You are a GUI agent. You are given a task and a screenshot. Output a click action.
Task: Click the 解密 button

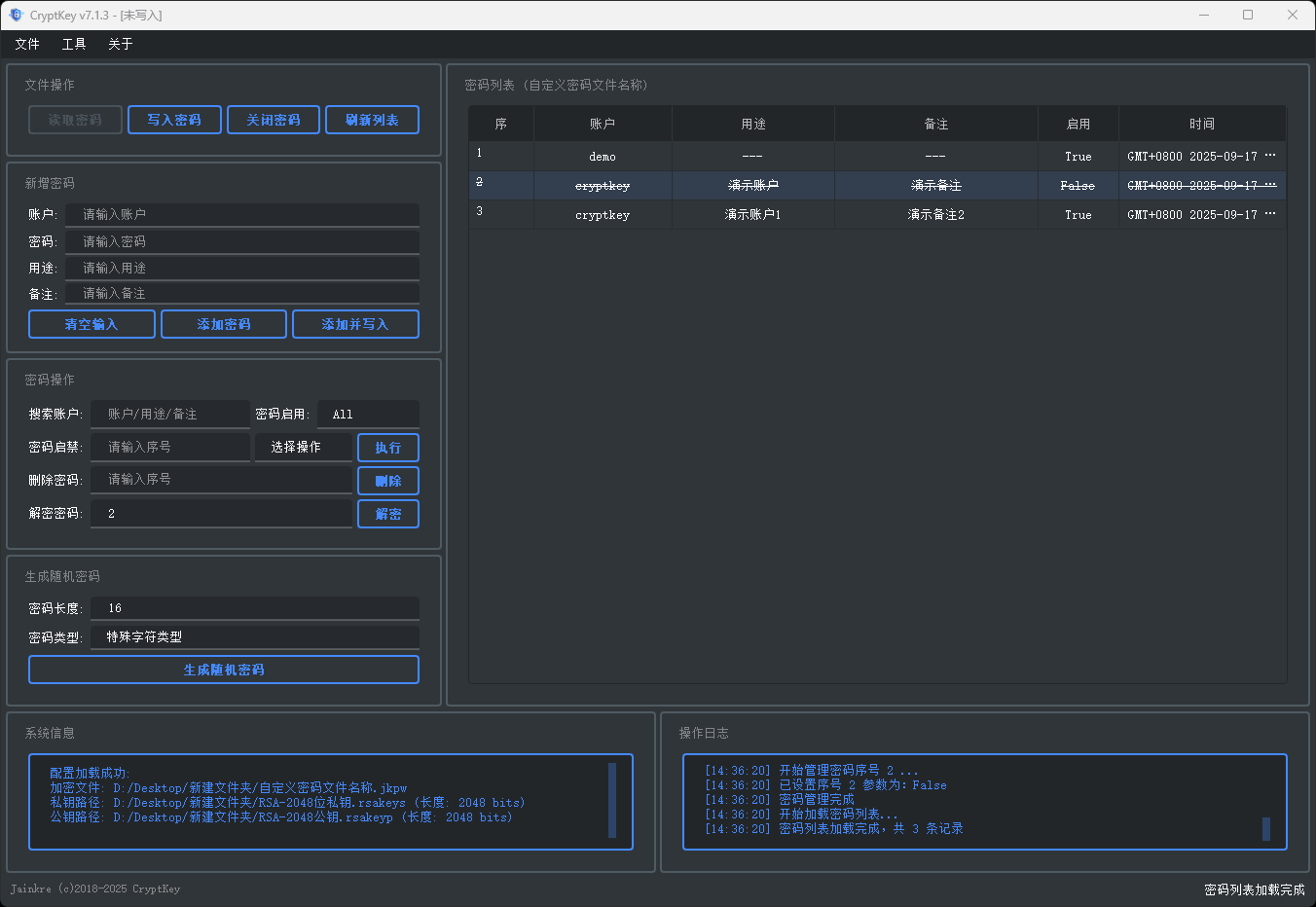point(387,514)
